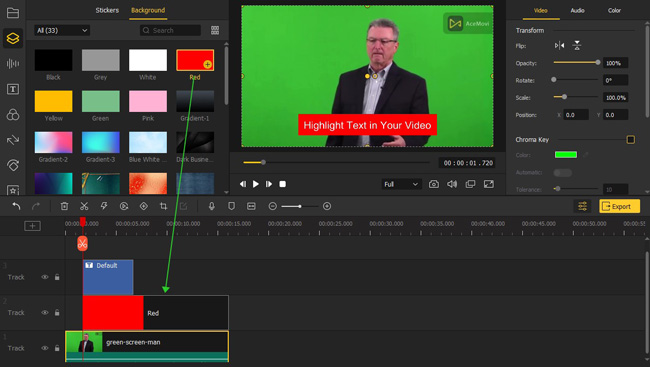The width and height of the screenshot is (650, 367).
Task: Click the keyframe diamond toolbar icon
Action: (143, 206)
